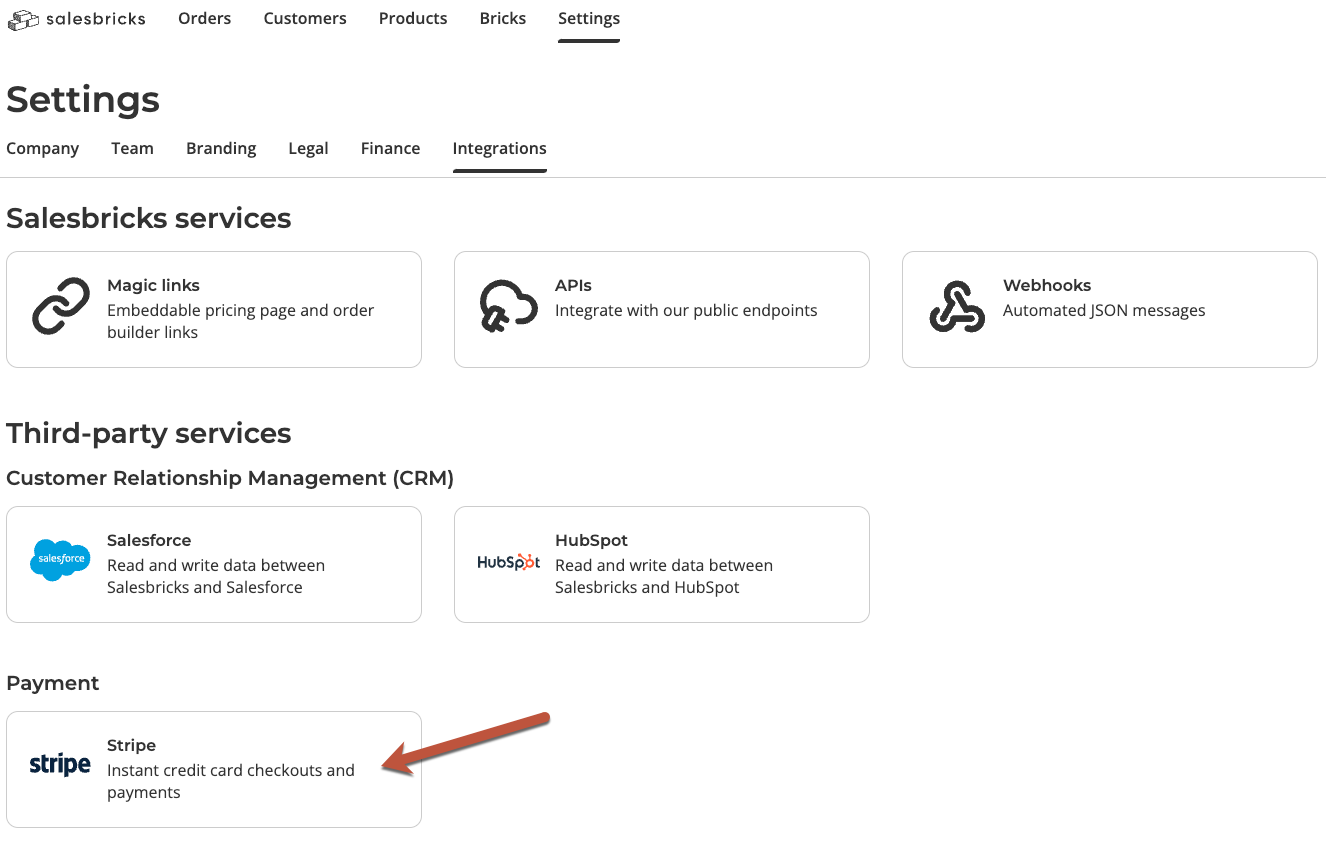Open the Magic links card title
The height and width of the screenshot is (844, 1326).
[x=154, y=285]
